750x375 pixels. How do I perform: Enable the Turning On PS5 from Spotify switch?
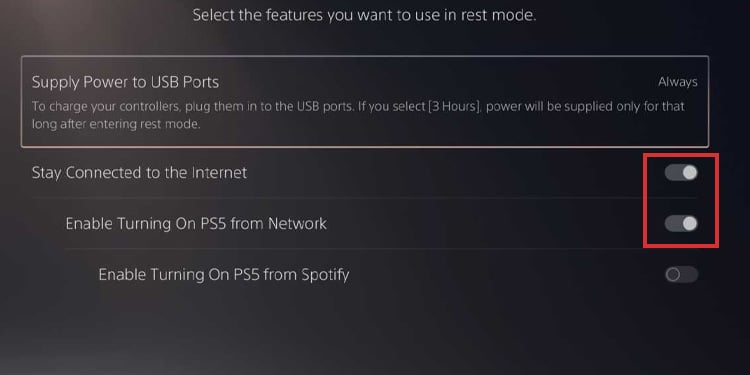pos(681,275)
